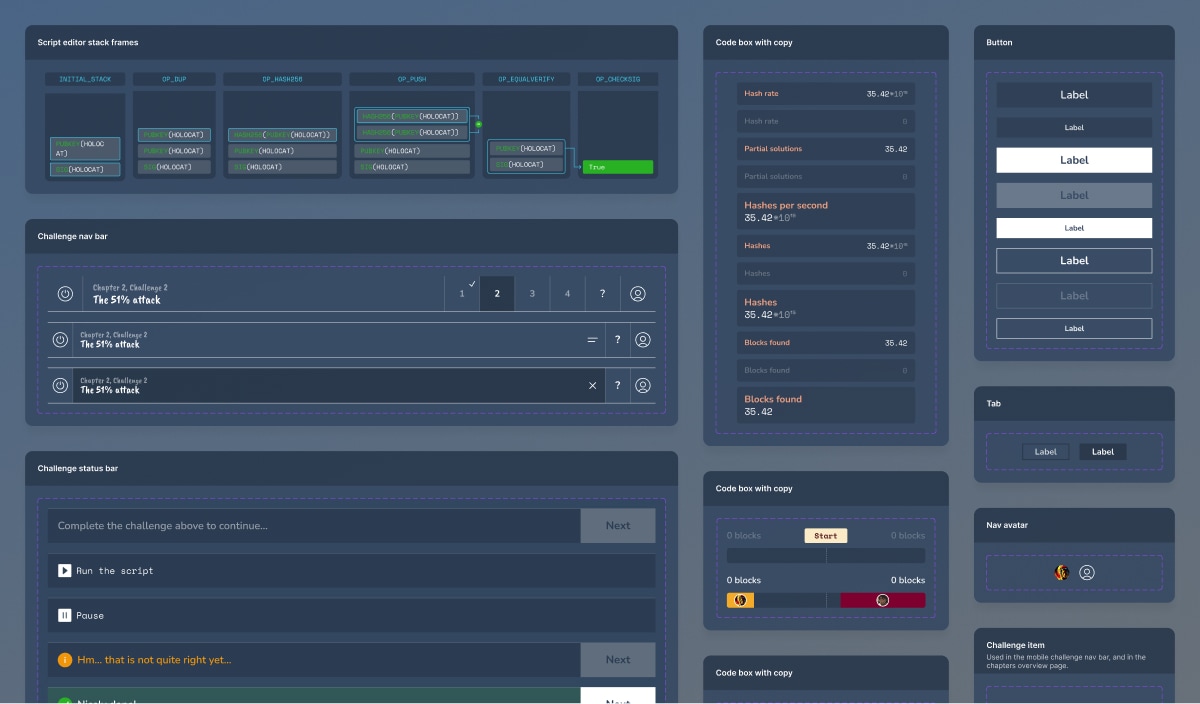Click the orange mining progress bar
1200x704 pixels.
click(x=740, y=600)
